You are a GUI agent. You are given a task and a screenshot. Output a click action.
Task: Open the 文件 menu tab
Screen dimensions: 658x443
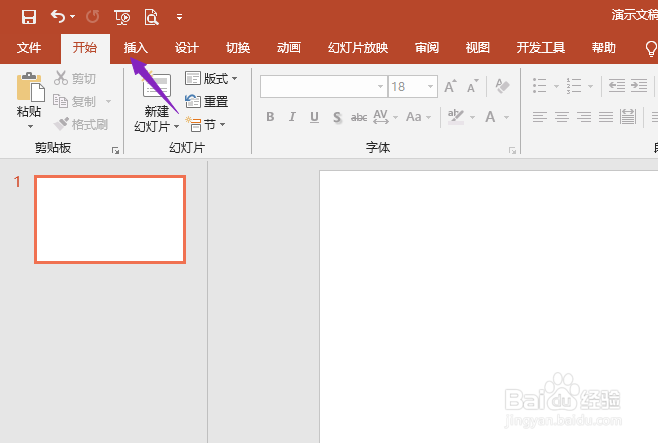(29, 48)
